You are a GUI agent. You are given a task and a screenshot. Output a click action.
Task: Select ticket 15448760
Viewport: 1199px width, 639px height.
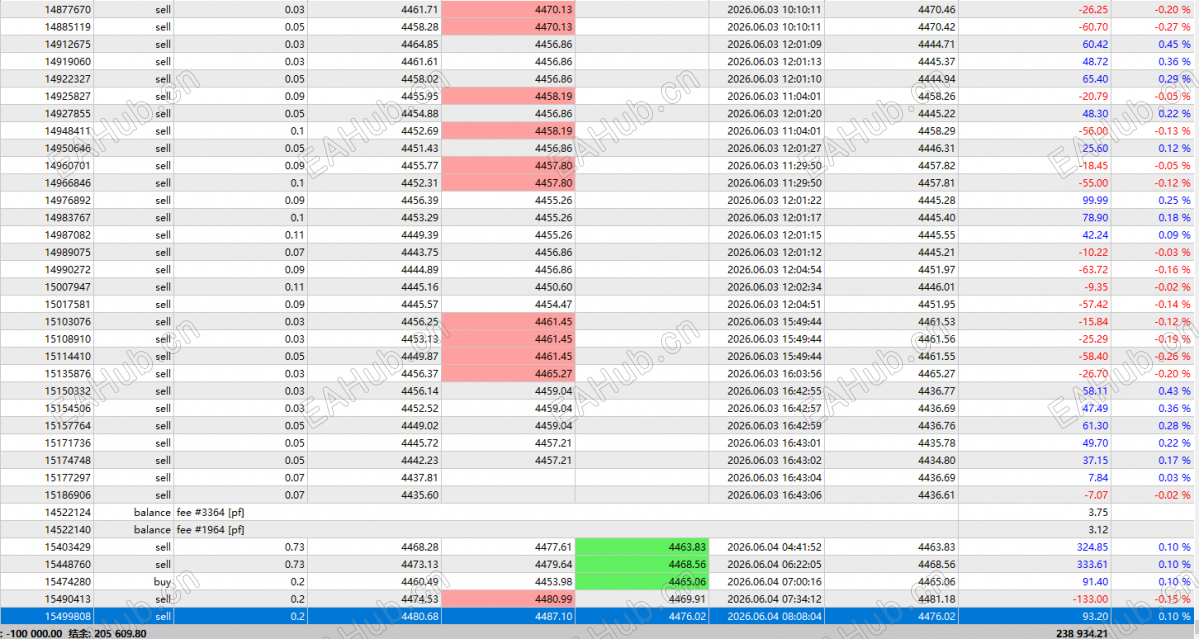tap(67, 565)
